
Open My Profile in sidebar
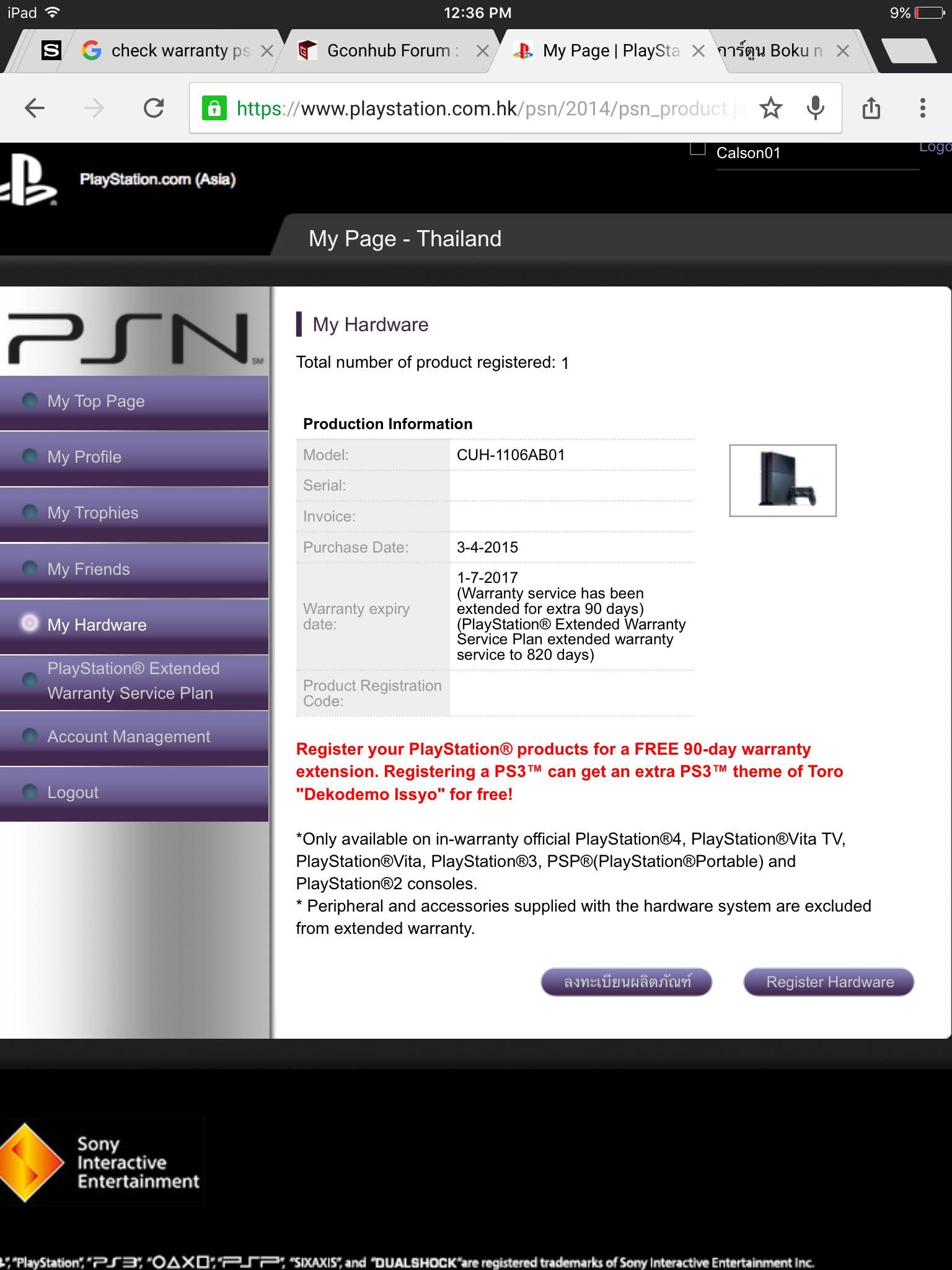click(x=134, y=458)
